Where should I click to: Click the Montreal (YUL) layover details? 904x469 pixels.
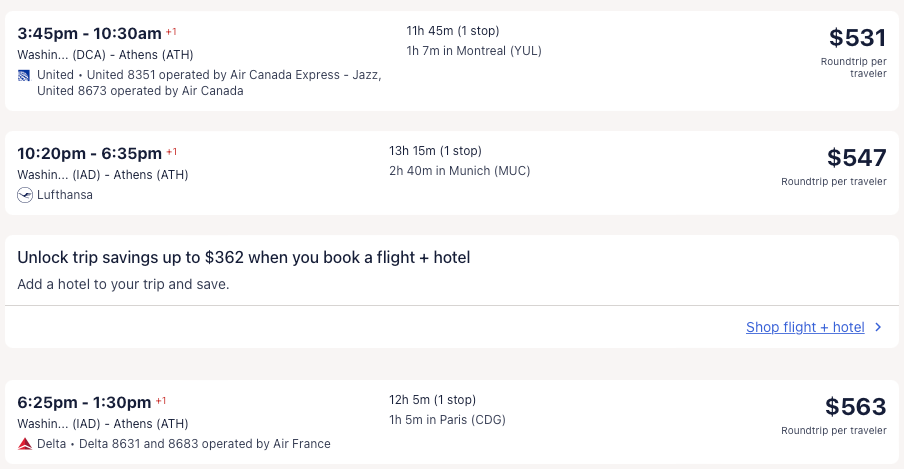tap(474, 51)
